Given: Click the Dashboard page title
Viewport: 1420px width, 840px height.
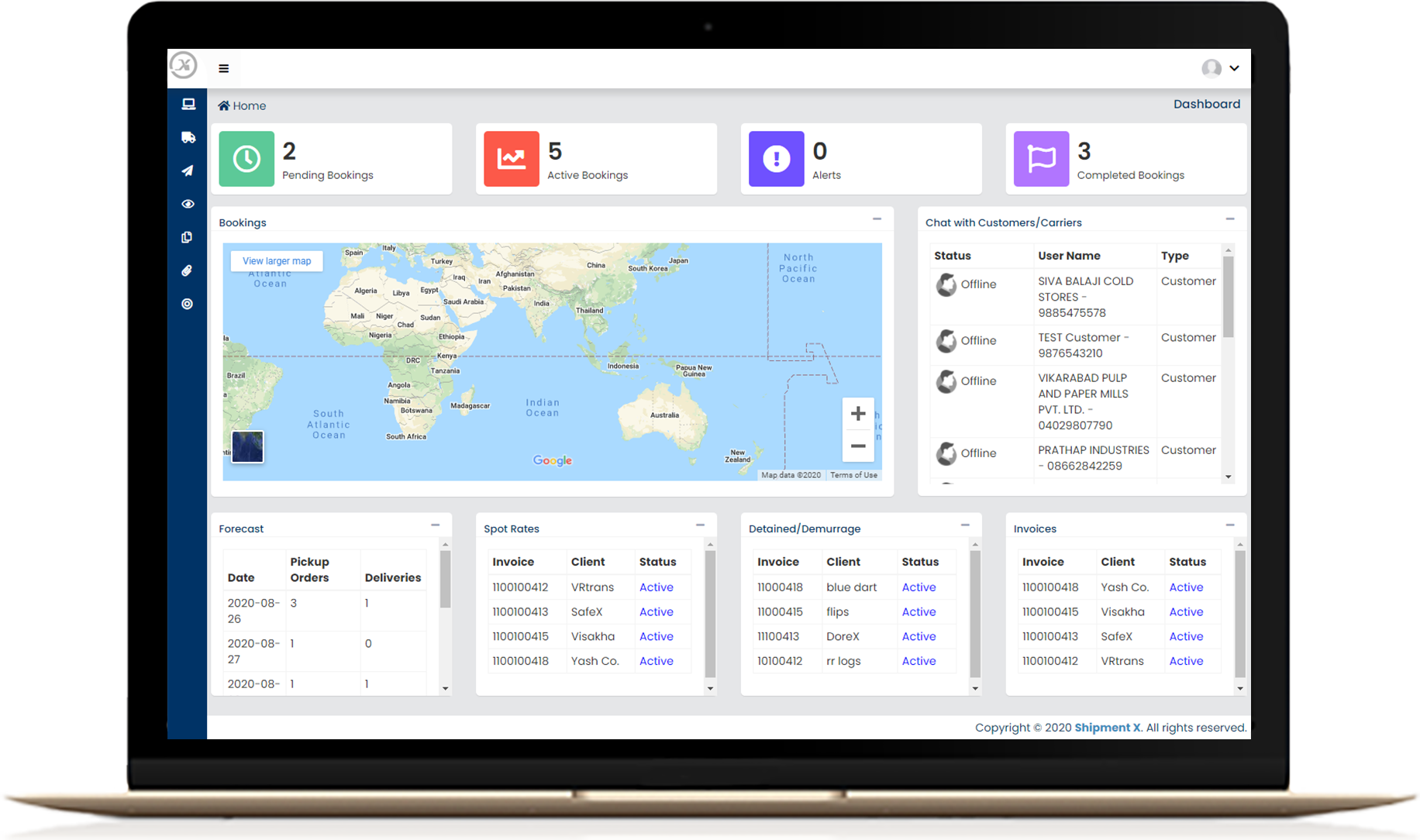Looking at the screenshot, I should tap(1207, 104).
